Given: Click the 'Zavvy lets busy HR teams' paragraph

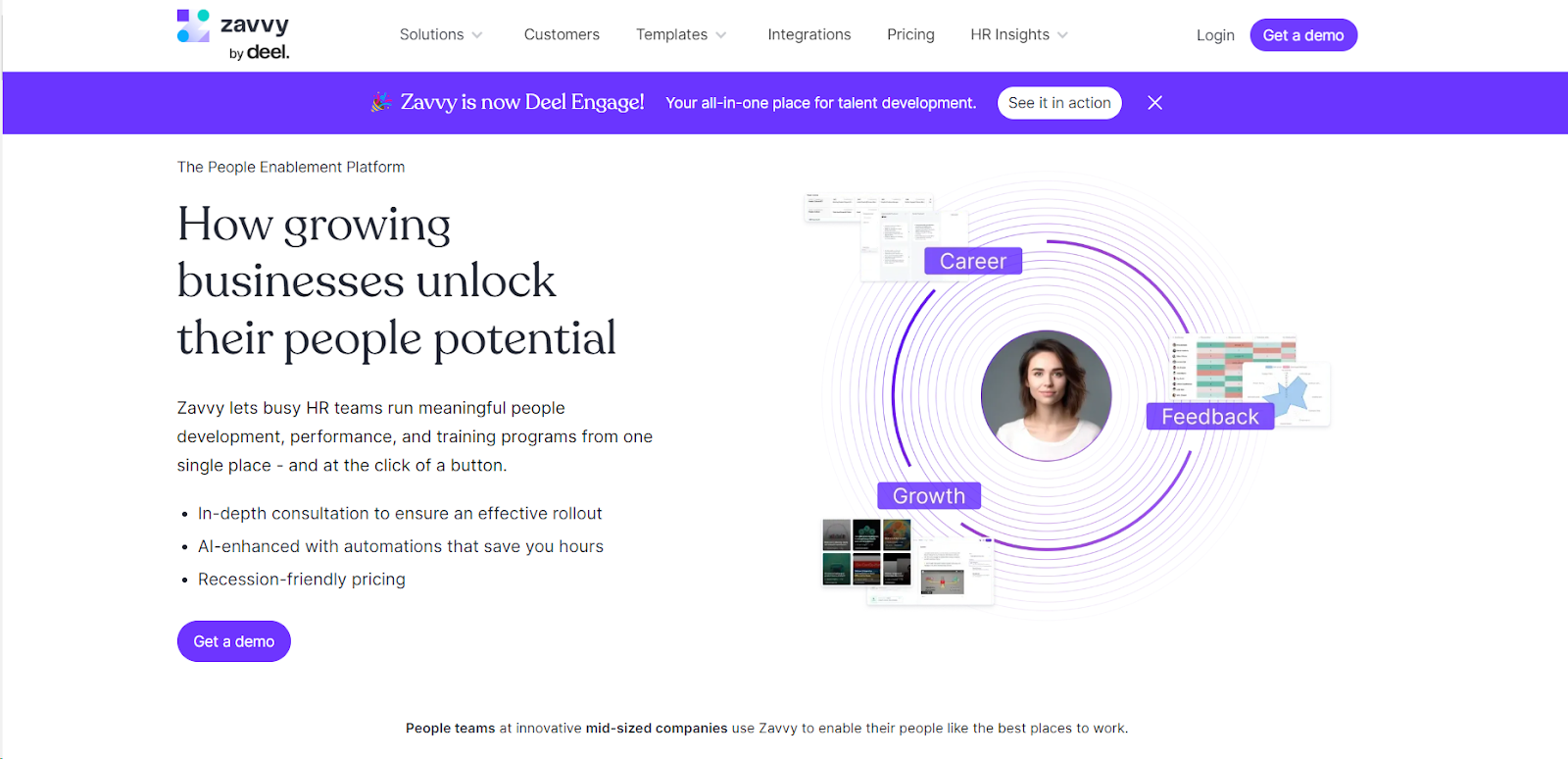Looking at the screenshot, I should [415, 436].
